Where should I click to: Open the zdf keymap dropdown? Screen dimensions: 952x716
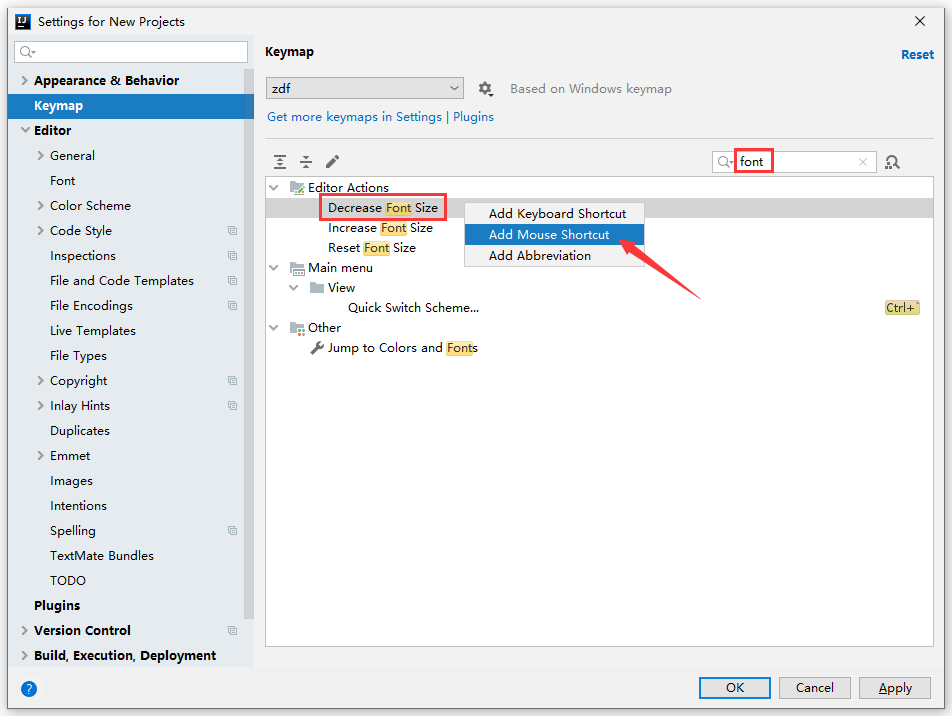click(x=365, y=89)
